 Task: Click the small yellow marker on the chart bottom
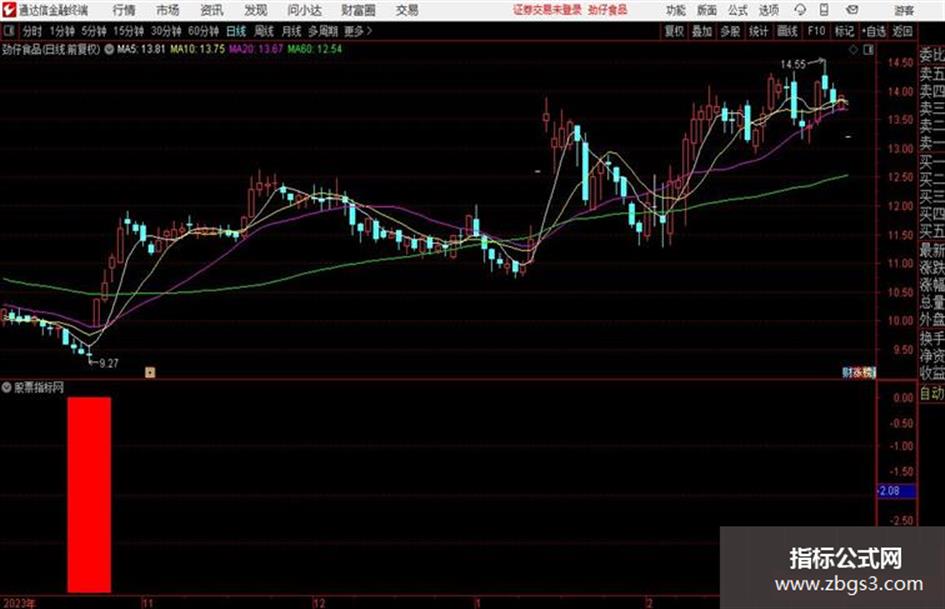coord(150,372)
